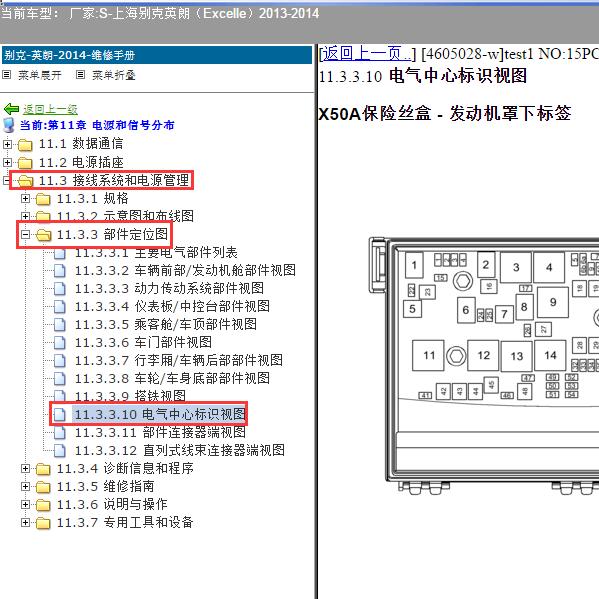Click the folder icon of 11.3.6
Screen dimensions: 599x599
[x=43, y=505]
